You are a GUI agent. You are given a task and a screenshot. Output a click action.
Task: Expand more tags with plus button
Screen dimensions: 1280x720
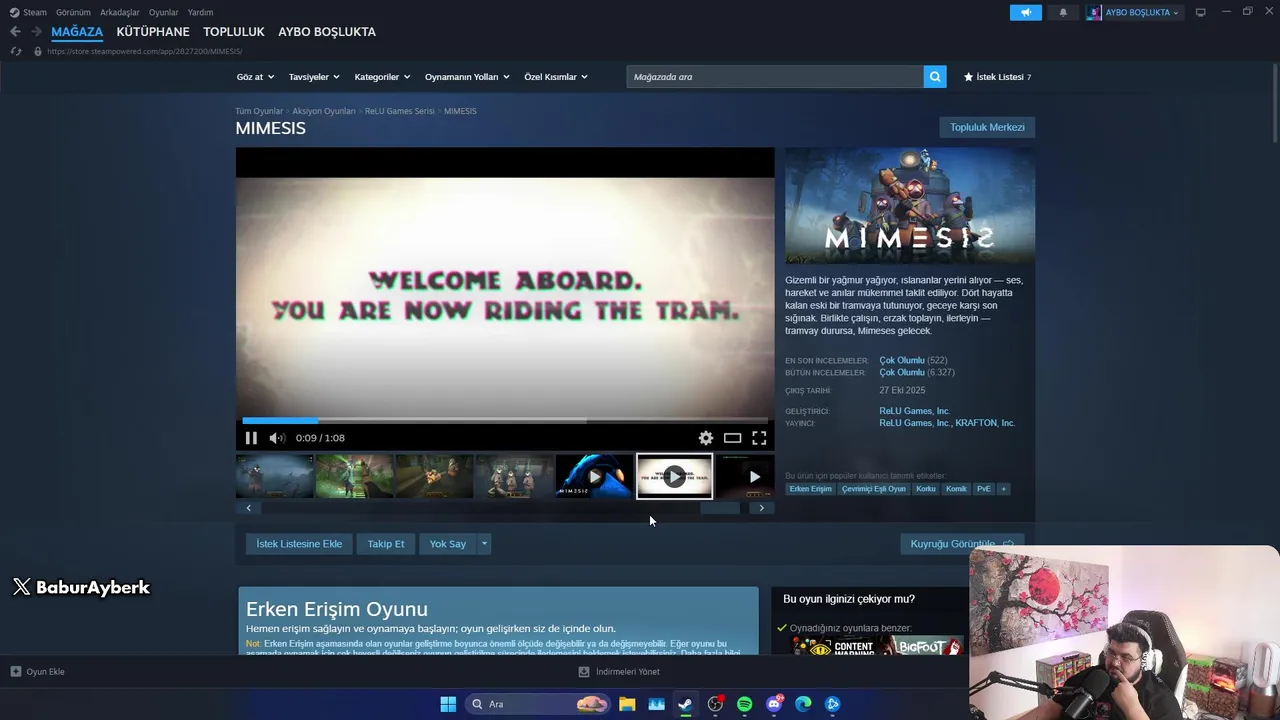[1003, 489]
